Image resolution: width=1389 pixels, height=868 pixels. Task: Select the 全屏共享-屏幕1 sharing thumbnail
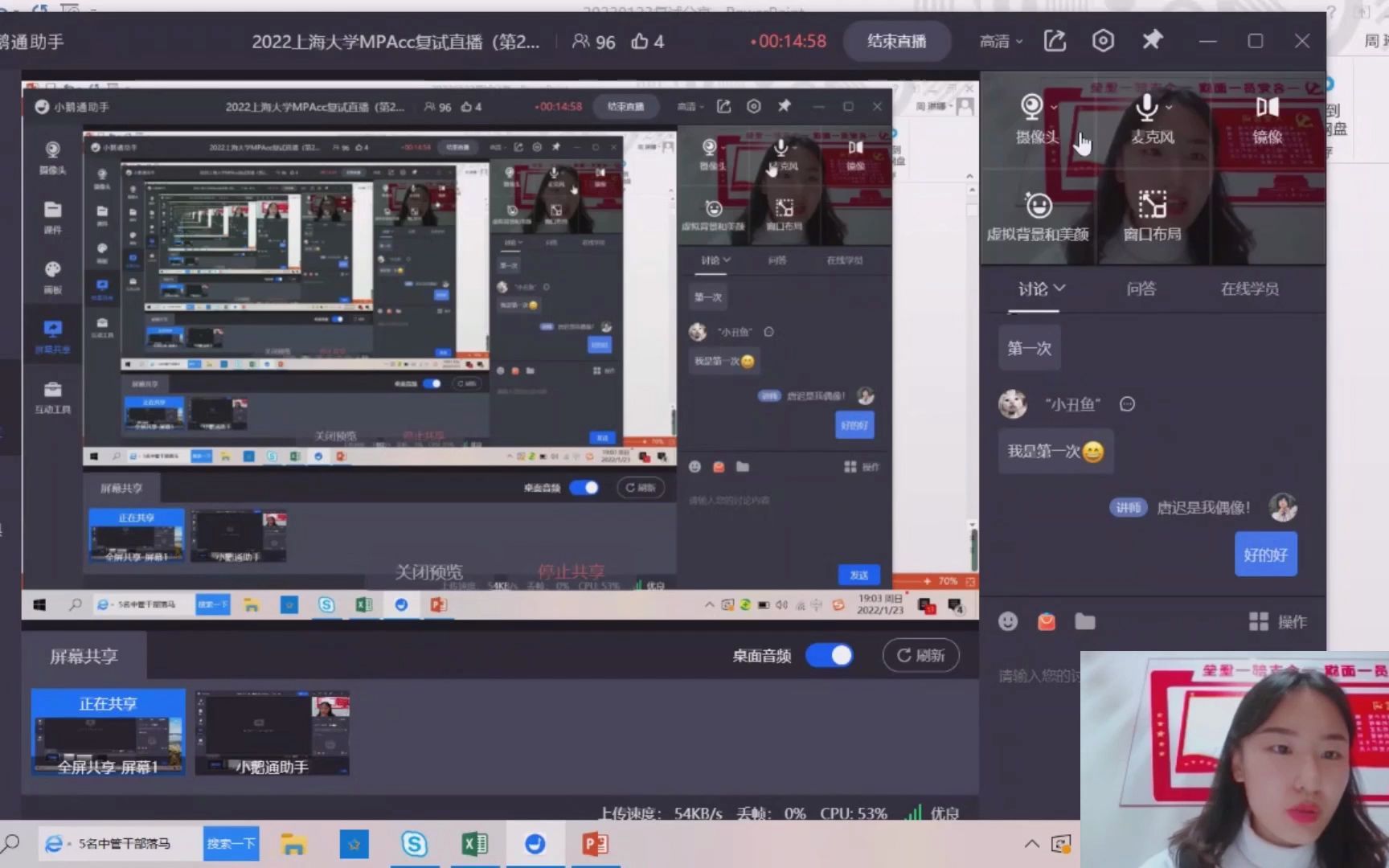[x=109, y=732]
